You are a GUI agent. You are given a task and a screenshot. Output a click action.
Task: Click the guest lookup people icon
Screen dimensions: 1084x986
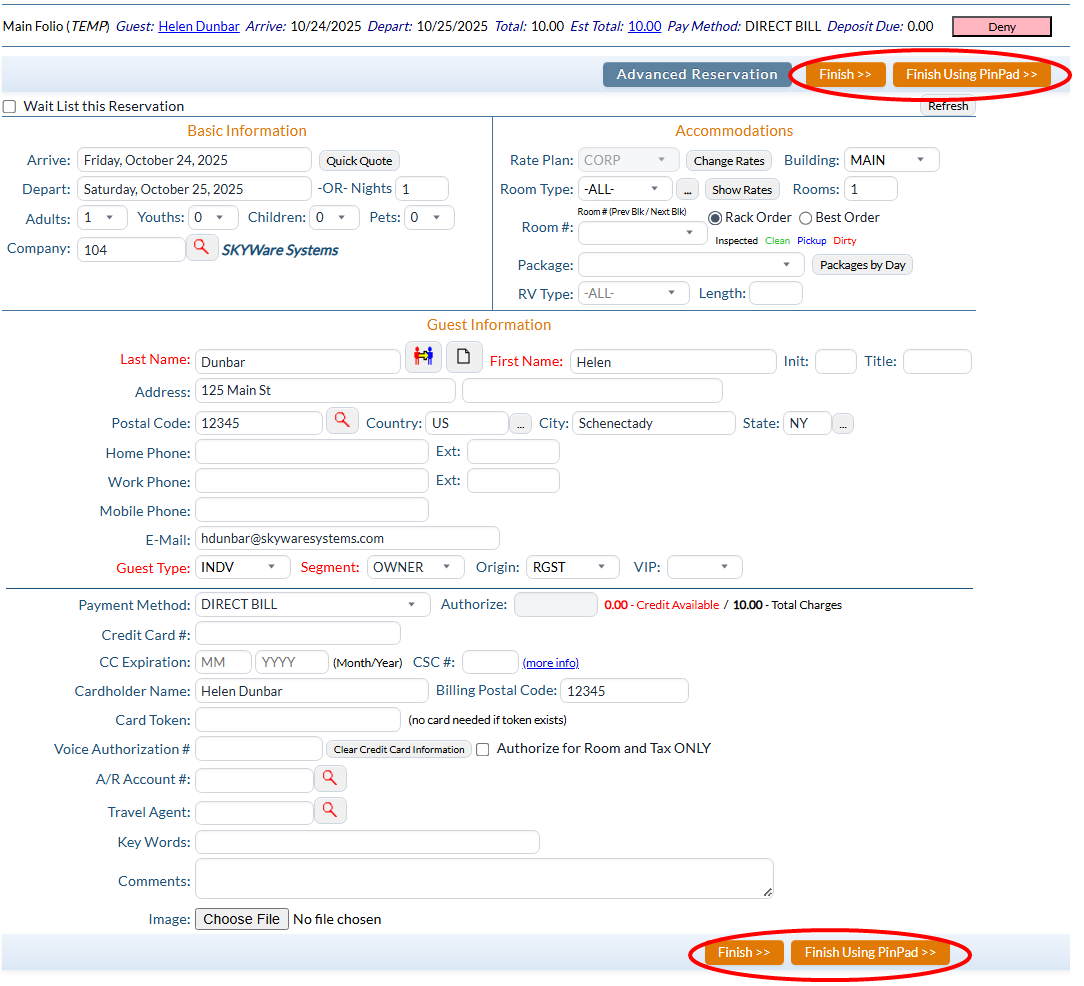pos(423,356)
